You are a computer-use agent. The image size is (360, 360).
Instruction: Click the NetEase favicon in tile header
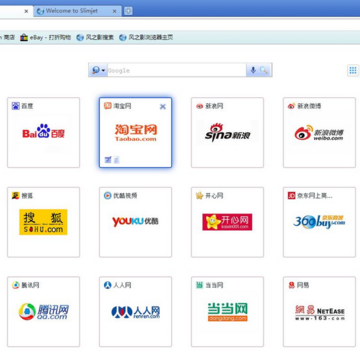click(292, 285)
